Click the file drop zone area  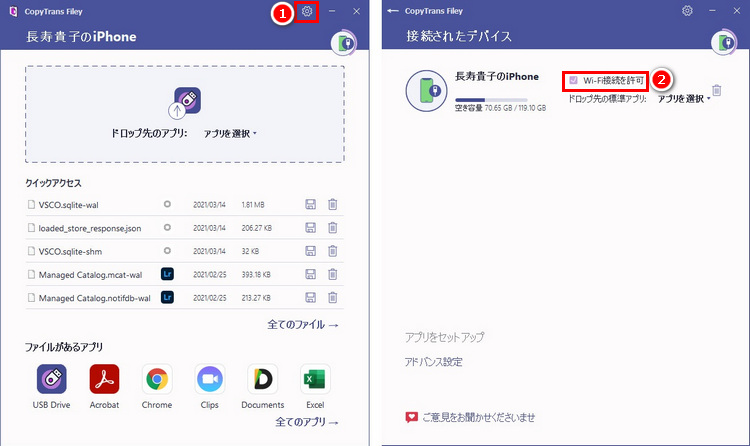click(185, 114)
